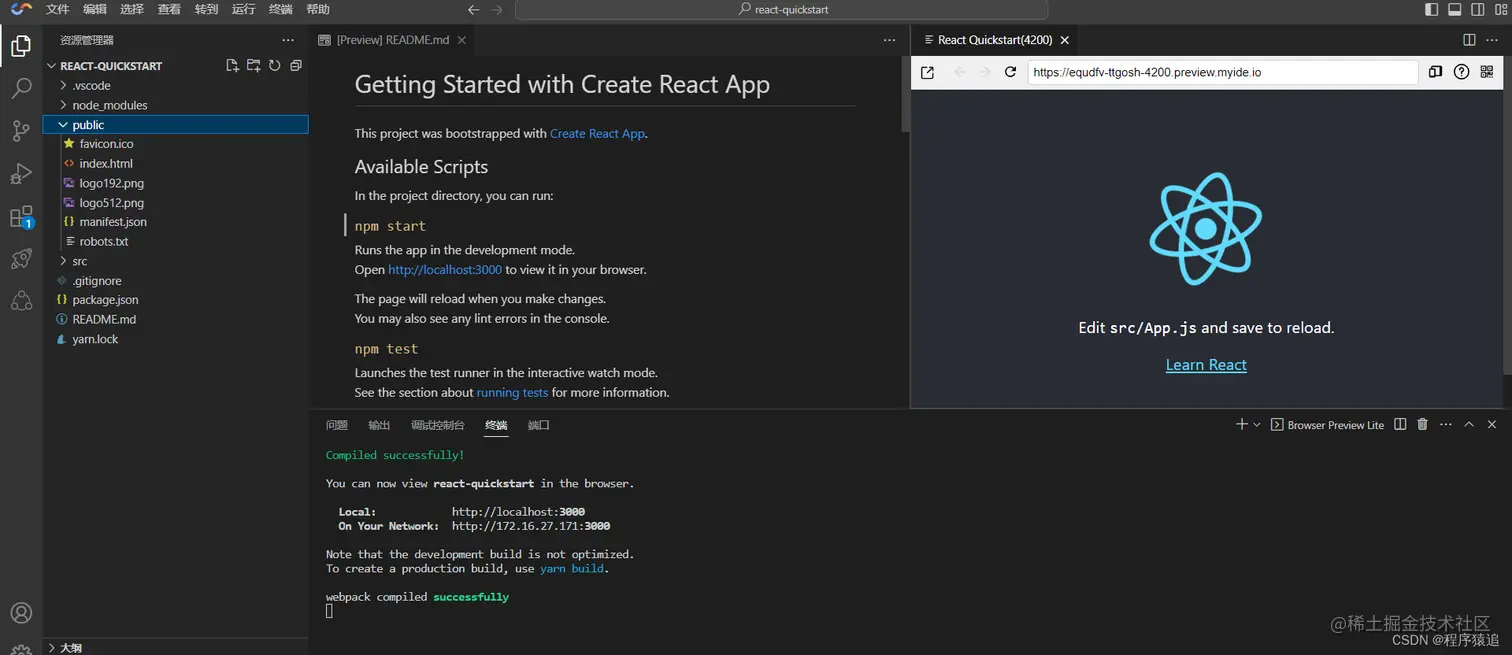Open README preview editor more actions ellipsis
1512x655 pixels.
889,40
